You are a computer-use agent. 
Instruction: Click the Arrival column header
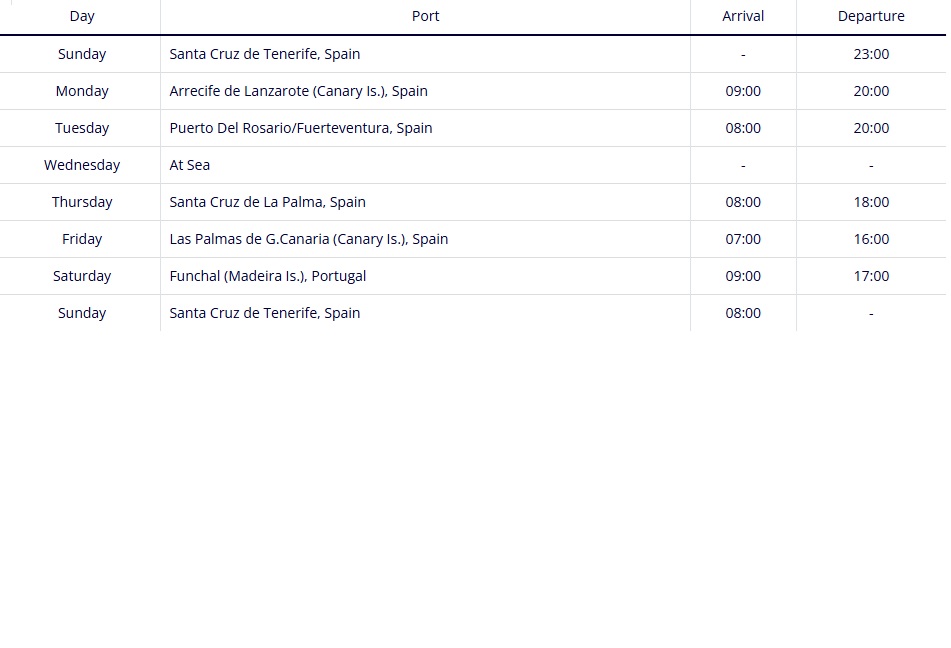tap(743, 16)
